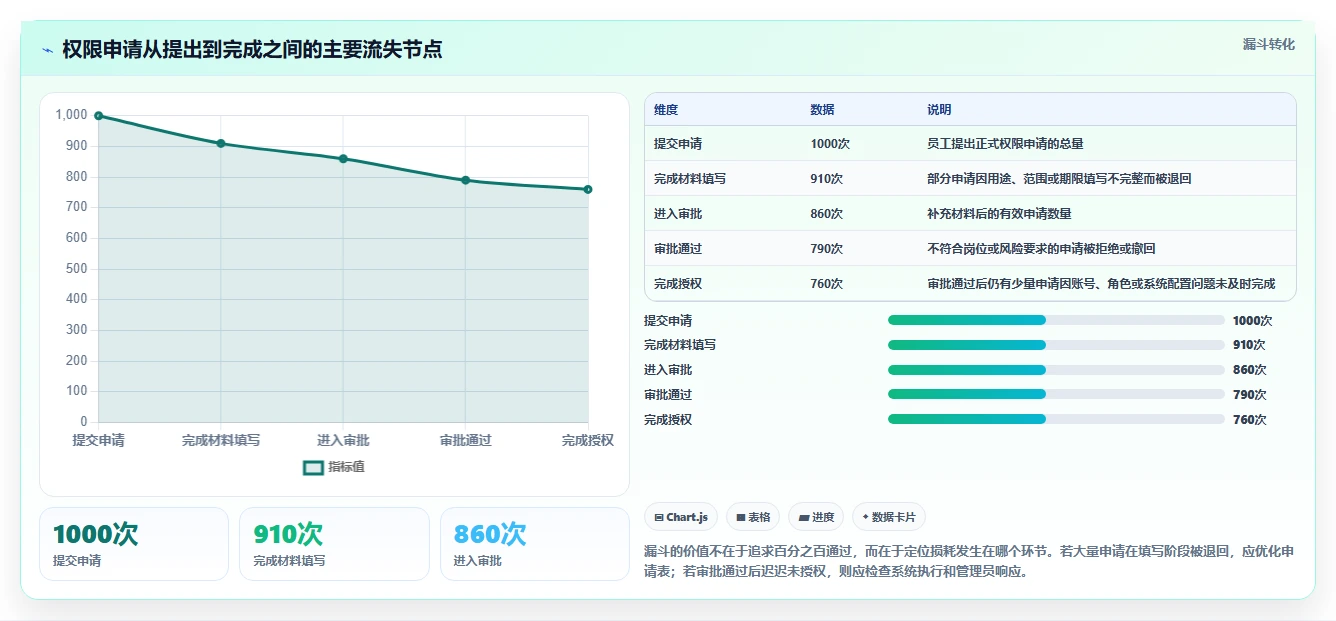
Task: Click the 790次 table cell
Action: coord(826,249)
